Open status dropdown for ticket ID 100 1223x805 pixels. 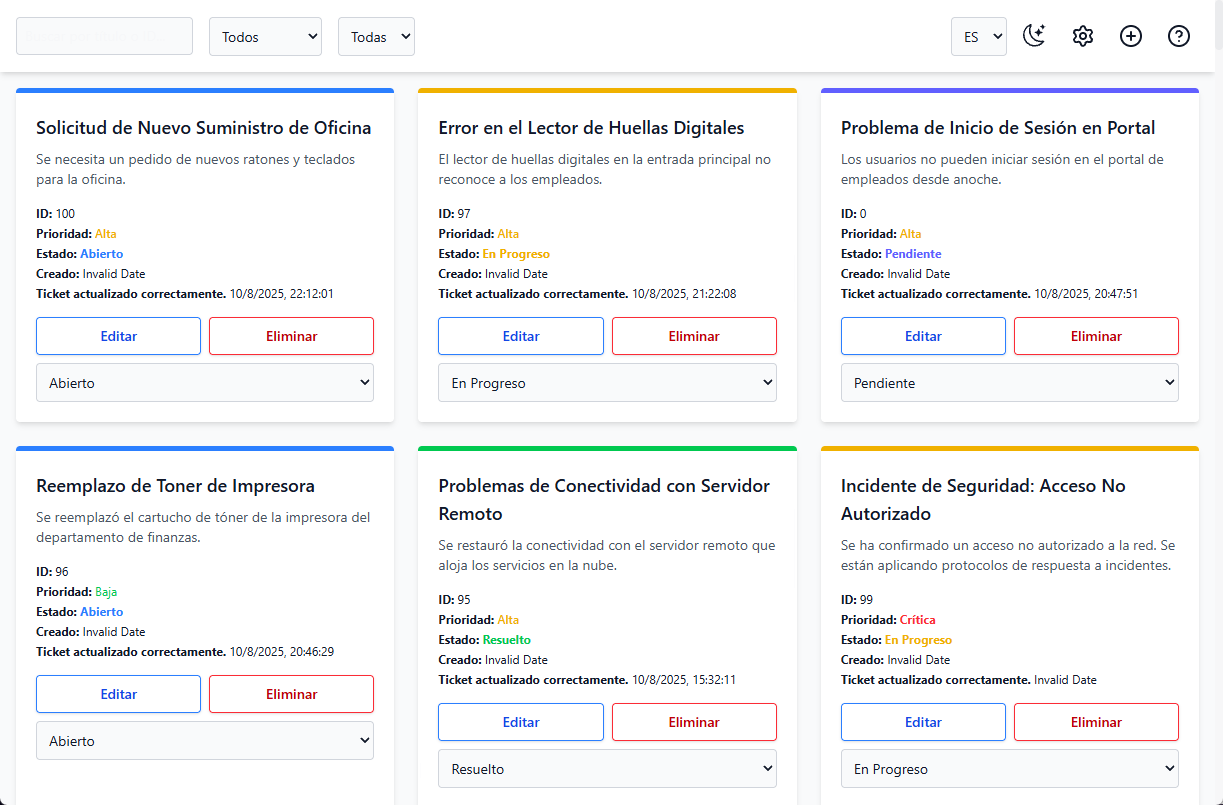click(204, 383)
